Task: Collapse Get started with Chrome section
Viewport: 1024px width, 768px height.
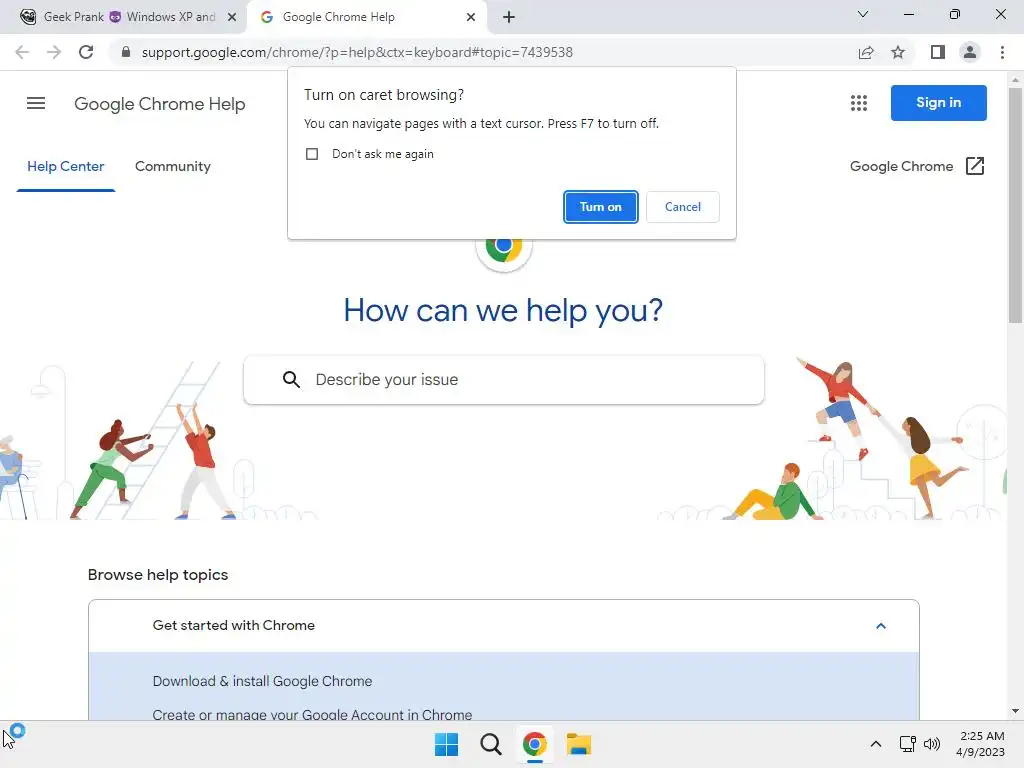Action: coord(881,626)
